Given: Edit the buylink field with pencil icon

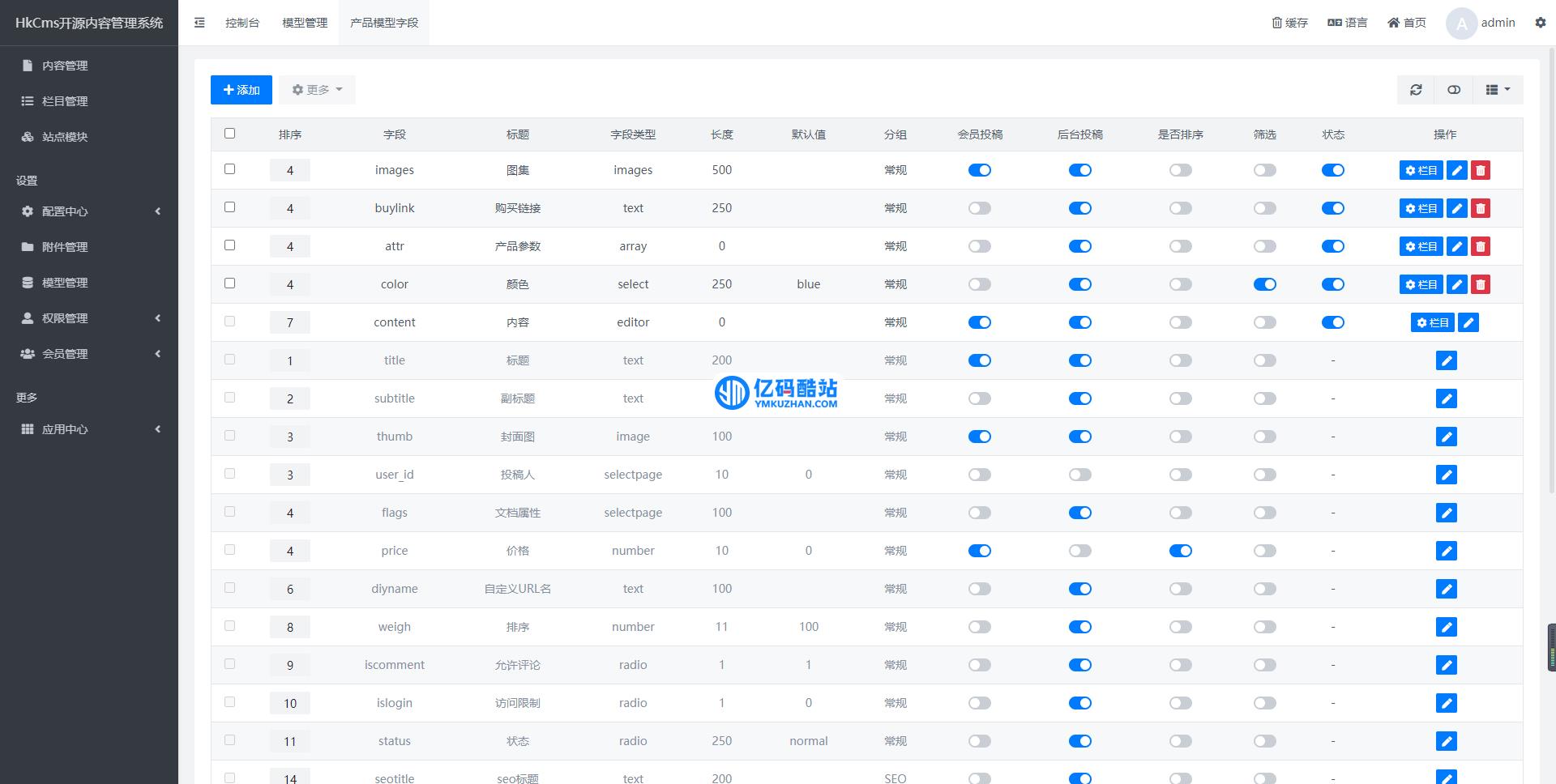Looking at the screenshot, I should tap(1457, 208).
